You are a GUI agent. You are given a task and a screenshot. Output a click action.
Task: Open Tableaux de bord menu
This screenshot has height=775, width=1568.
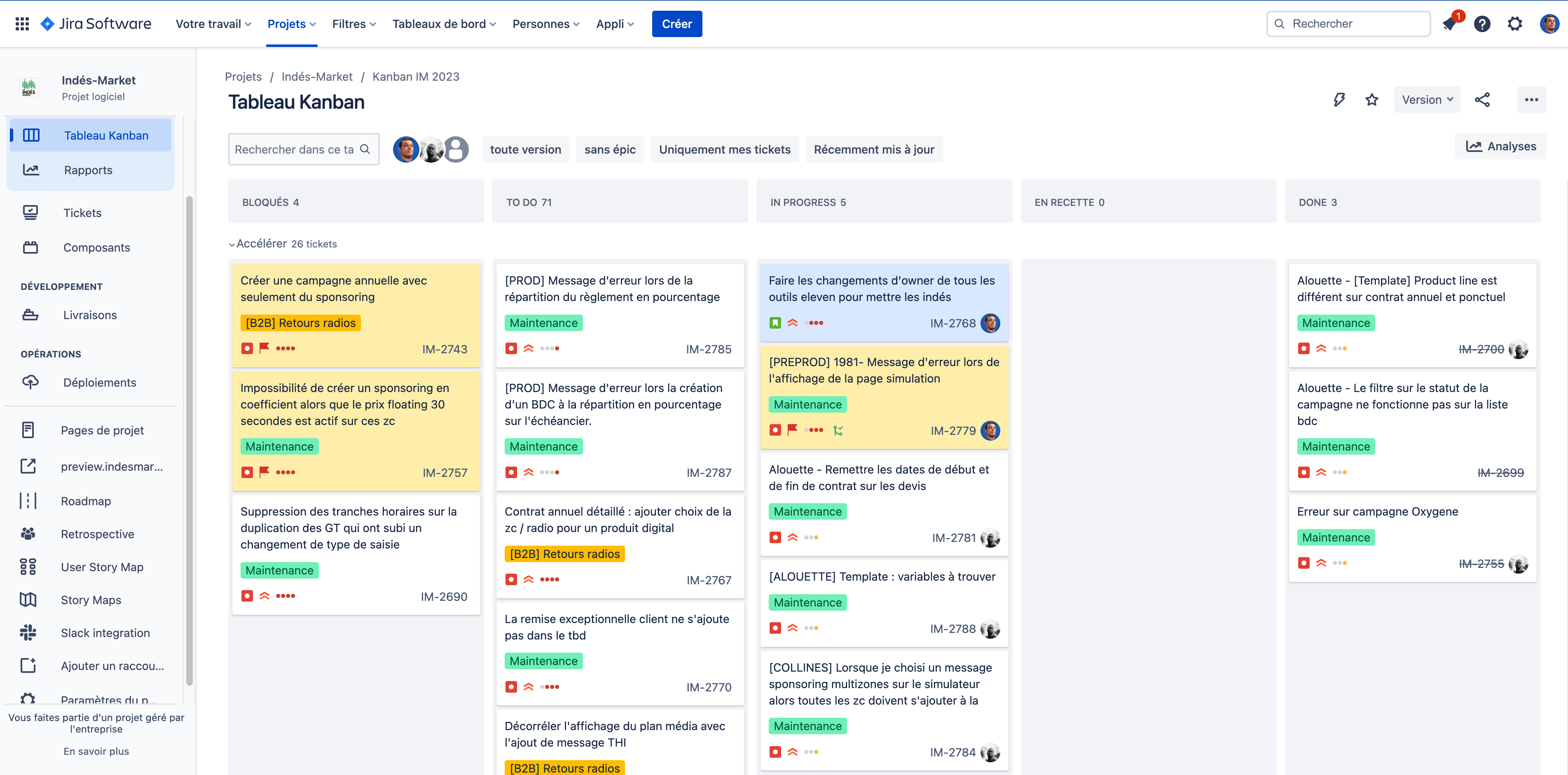444,24
